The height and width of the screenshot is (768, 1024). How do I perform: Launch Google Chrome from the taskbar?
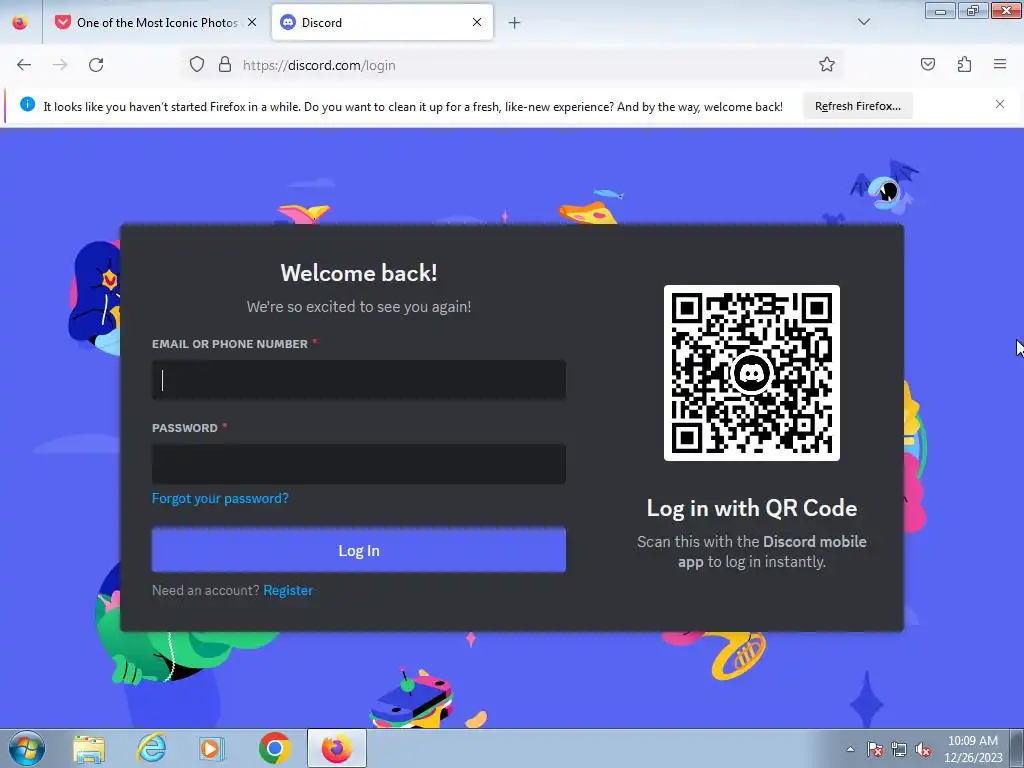coord(274,748)
